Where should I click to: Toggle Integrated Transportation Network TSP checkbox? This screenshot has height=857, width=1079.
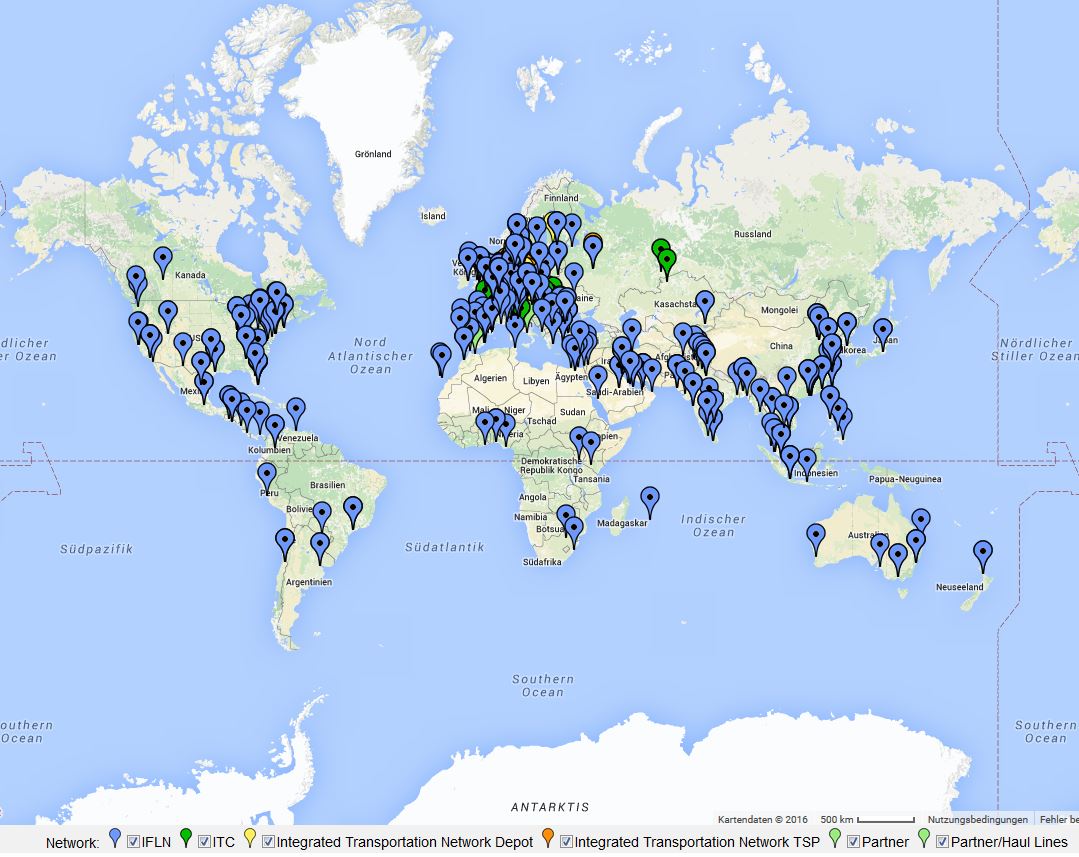coord(566,841)
